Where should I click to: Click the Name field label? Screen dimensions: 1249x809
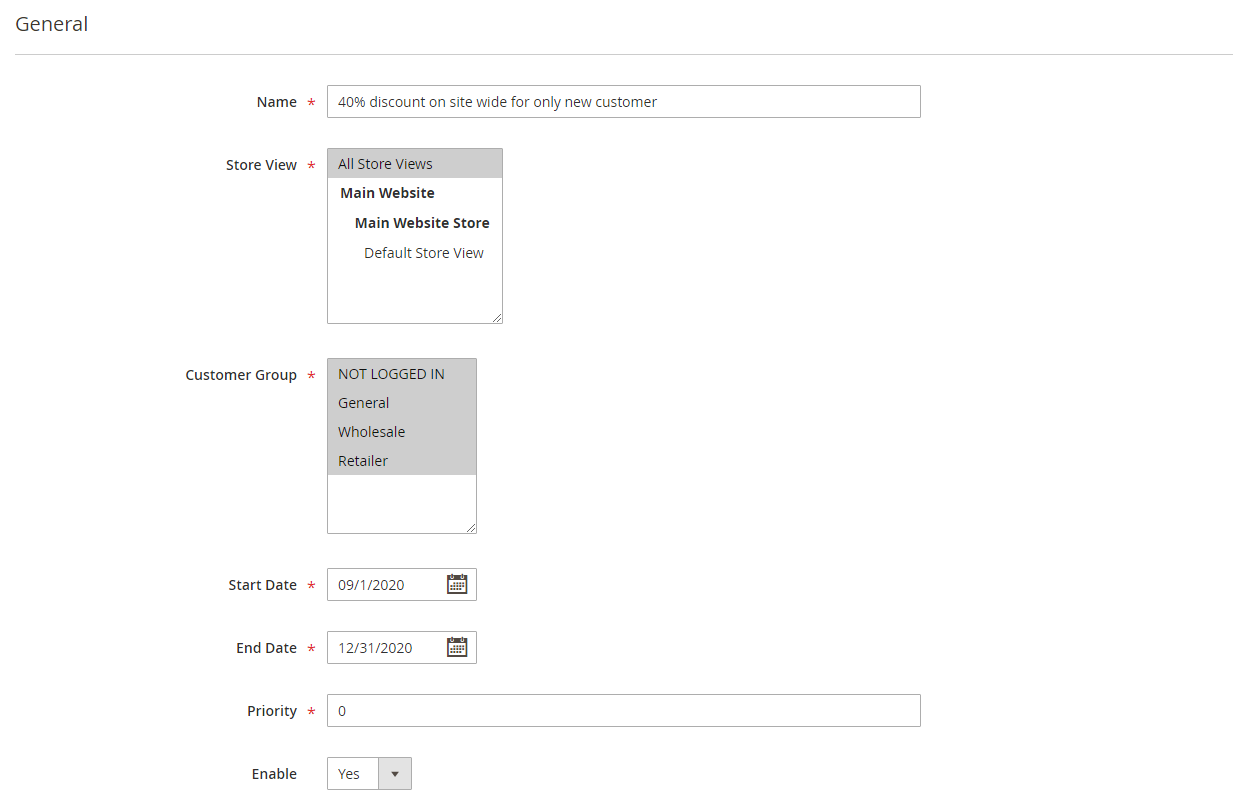(x=277, y=102)
